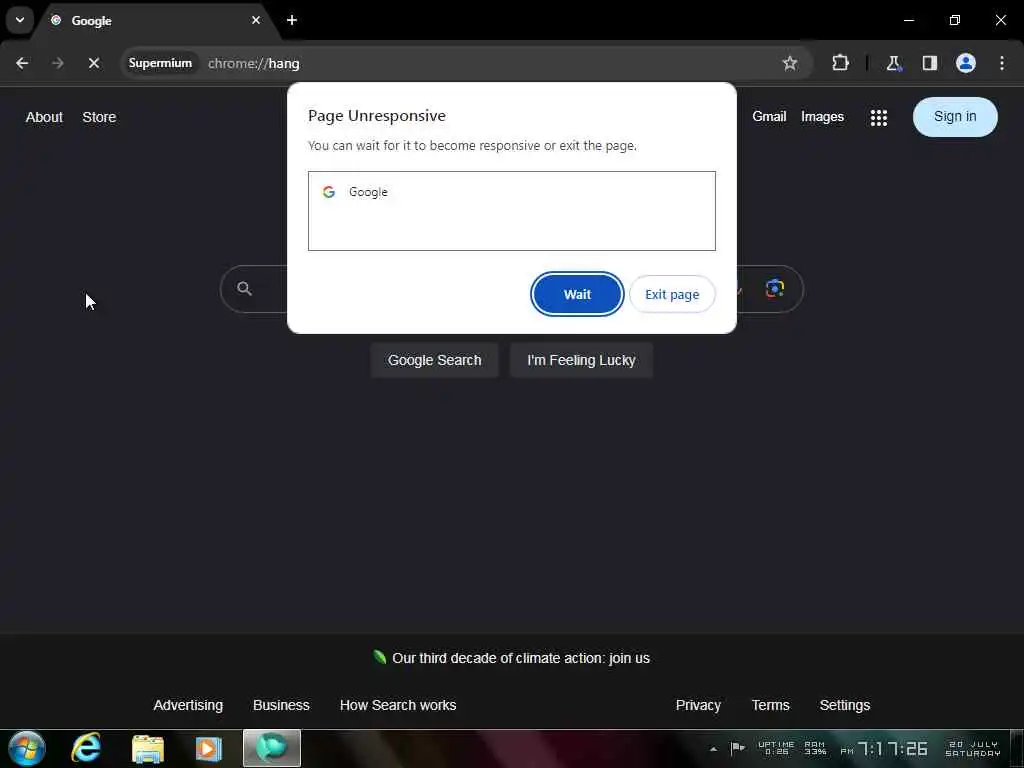This screenshot has width=1024, height=768.
Task: Open Images link
Action: click(822, 116)
